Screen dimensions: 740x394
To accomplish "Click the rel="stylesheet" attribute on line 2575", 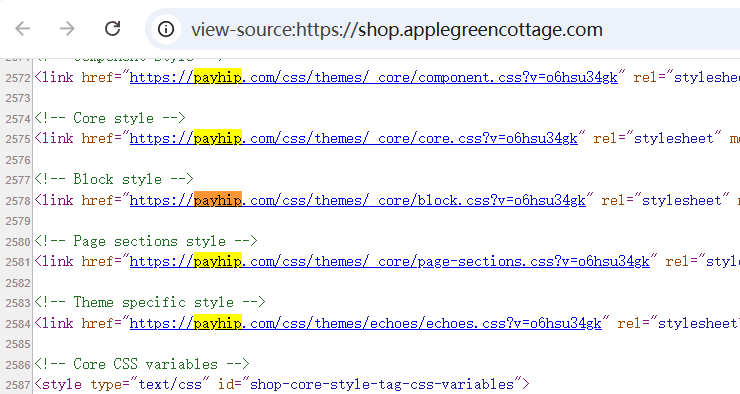I will (x=657, y=139).
